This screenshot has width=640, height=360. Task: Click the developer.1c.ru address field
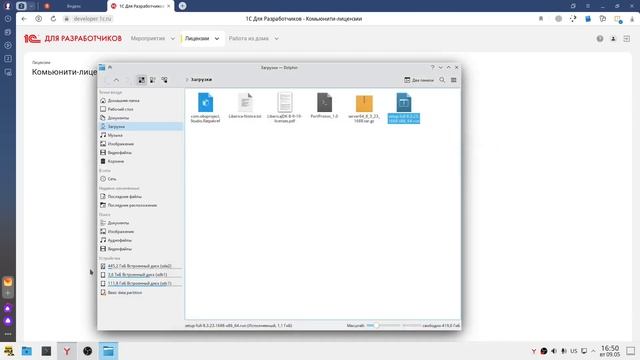(x=92, y=19)
